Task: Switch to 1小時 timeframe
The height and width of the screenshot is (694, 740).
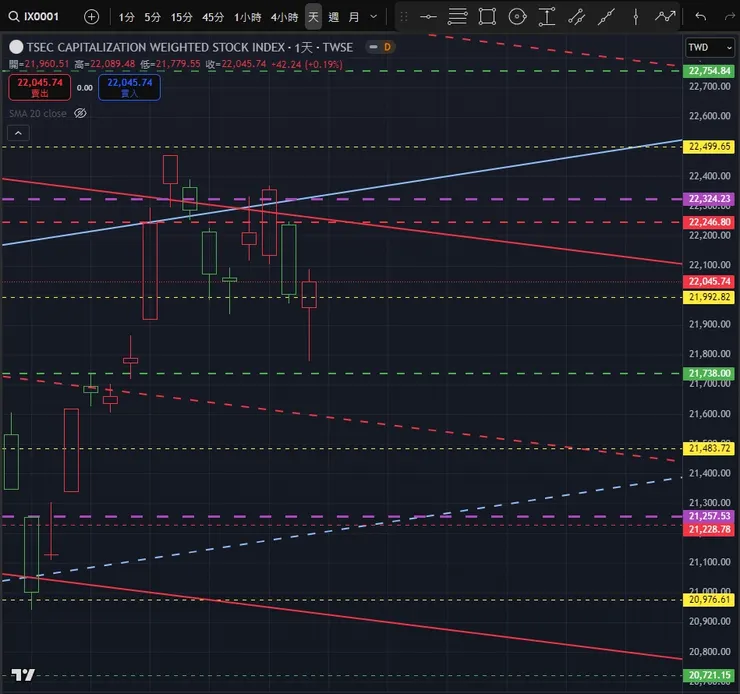Action: 247,17
